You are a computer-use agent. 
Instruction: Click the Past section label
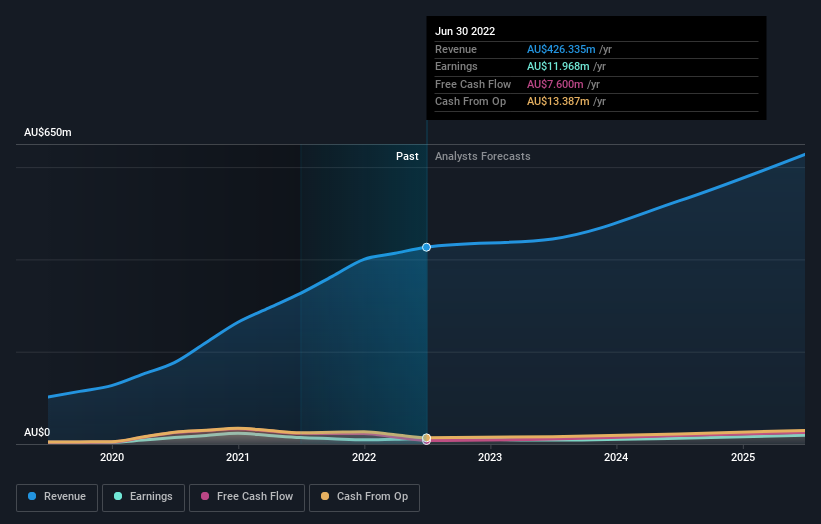pyautogui.click(x=407, y=156)
